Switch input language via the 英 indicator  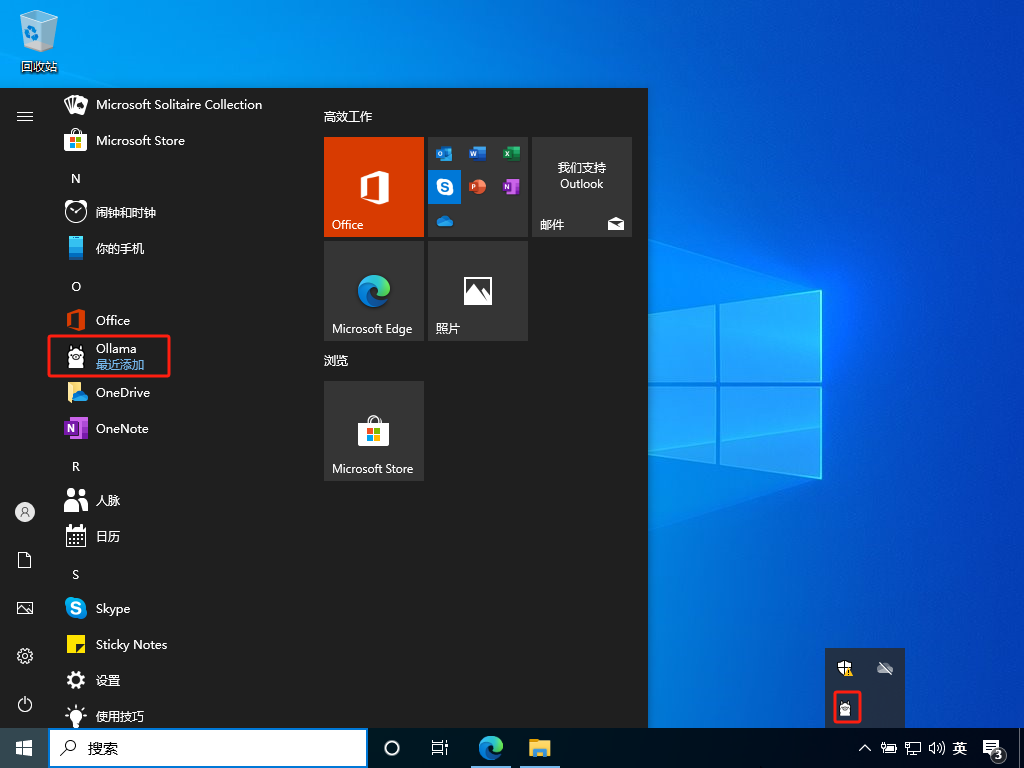pos(960,748)
